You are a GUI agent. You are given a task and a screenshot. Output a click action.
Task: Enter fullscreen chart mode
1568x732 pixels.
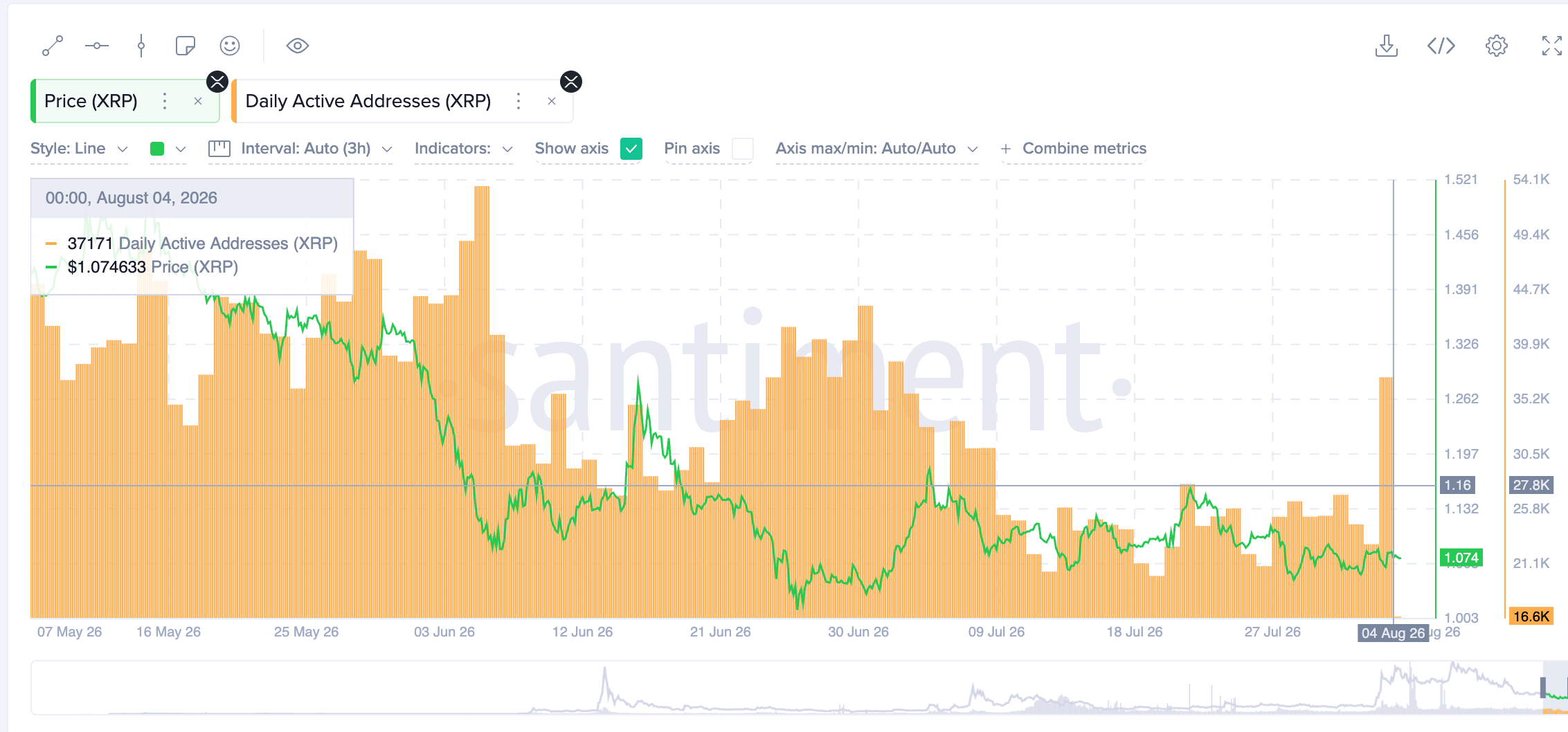[x=1552, y=46]
